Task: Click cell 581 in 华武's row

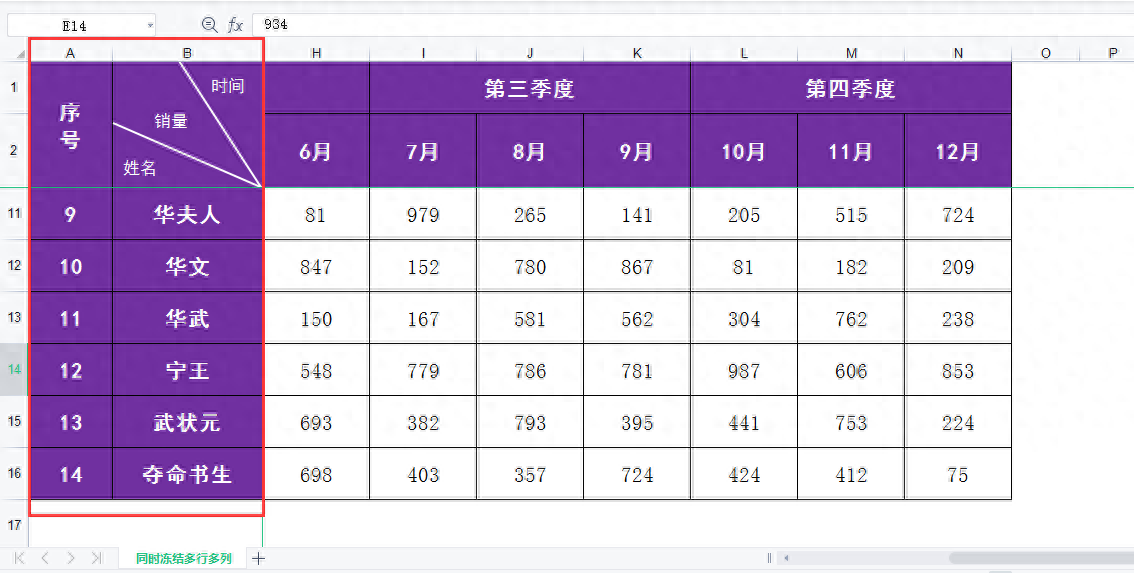Action: pos(530,318)
